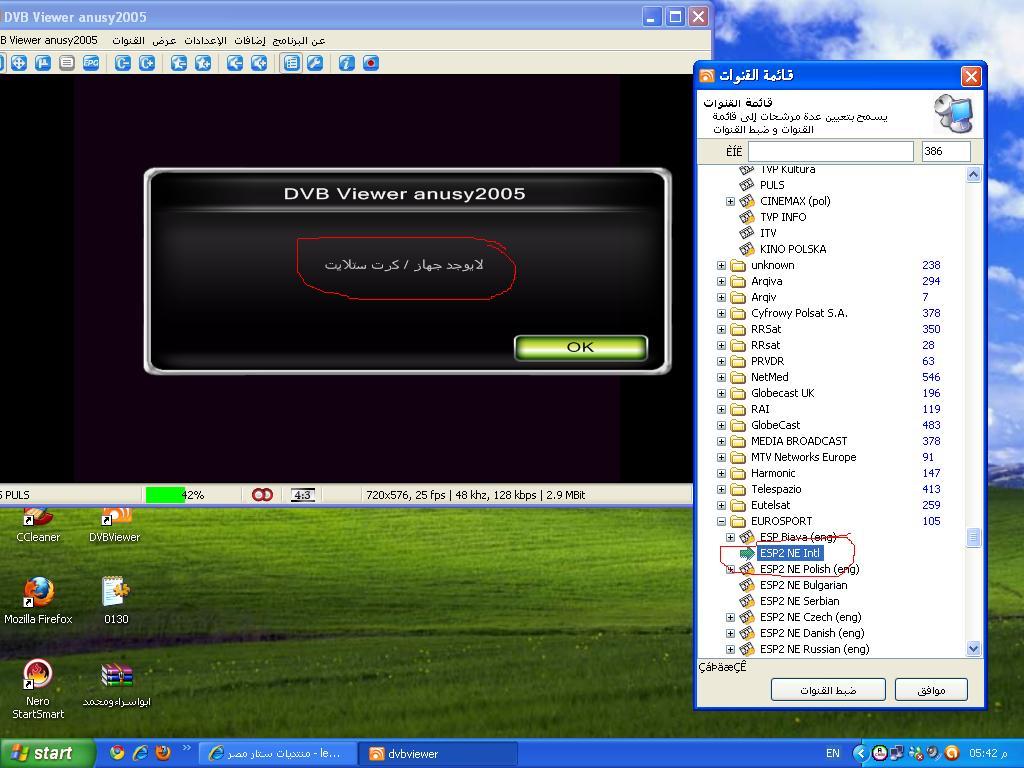Select the KINO POLSKA channel
This screenshot has width=1024, height=768.
tap(793, 249)
